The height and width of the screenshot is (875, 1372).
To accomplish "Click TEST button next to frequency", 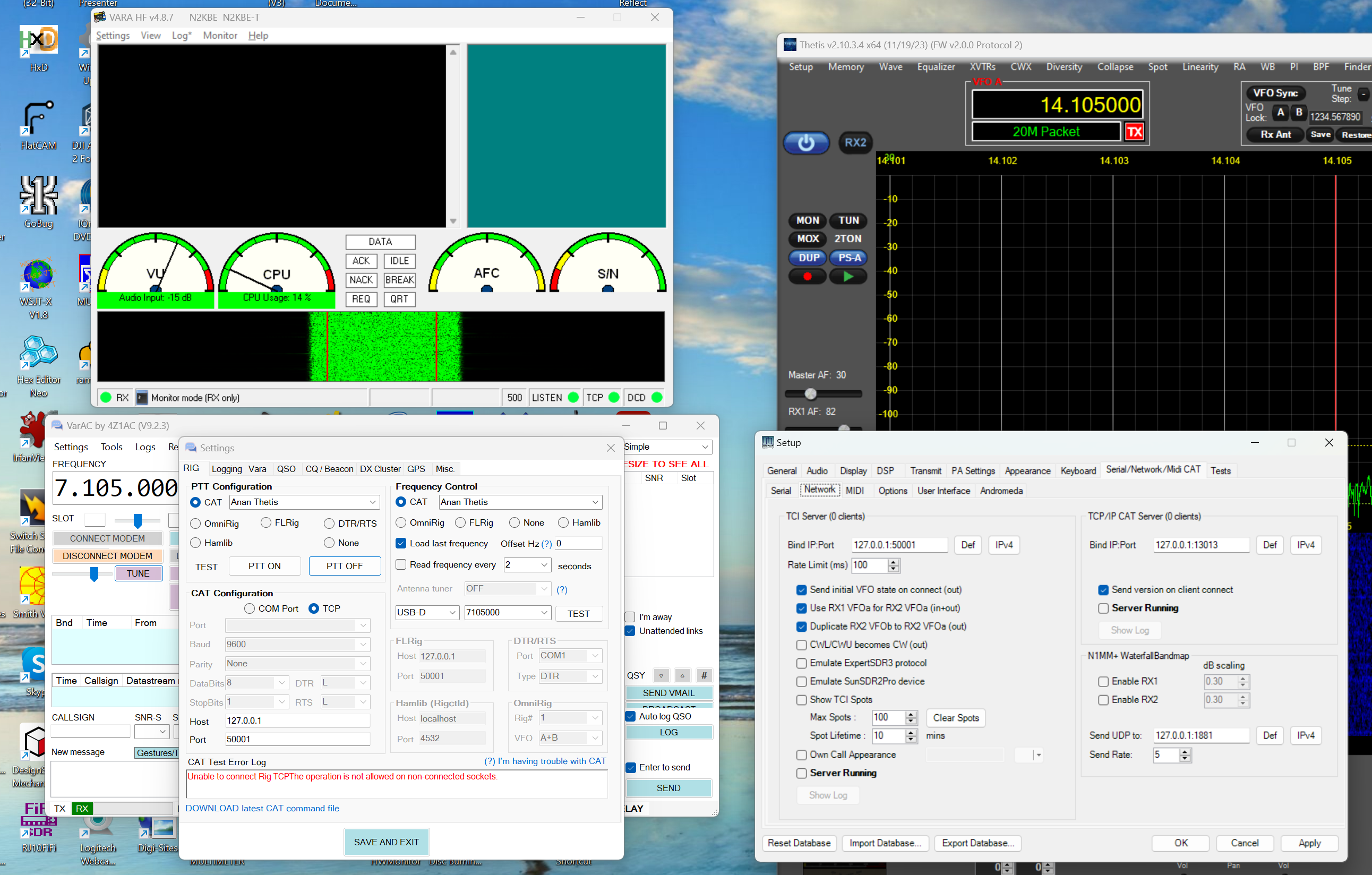I will (578, 614).
